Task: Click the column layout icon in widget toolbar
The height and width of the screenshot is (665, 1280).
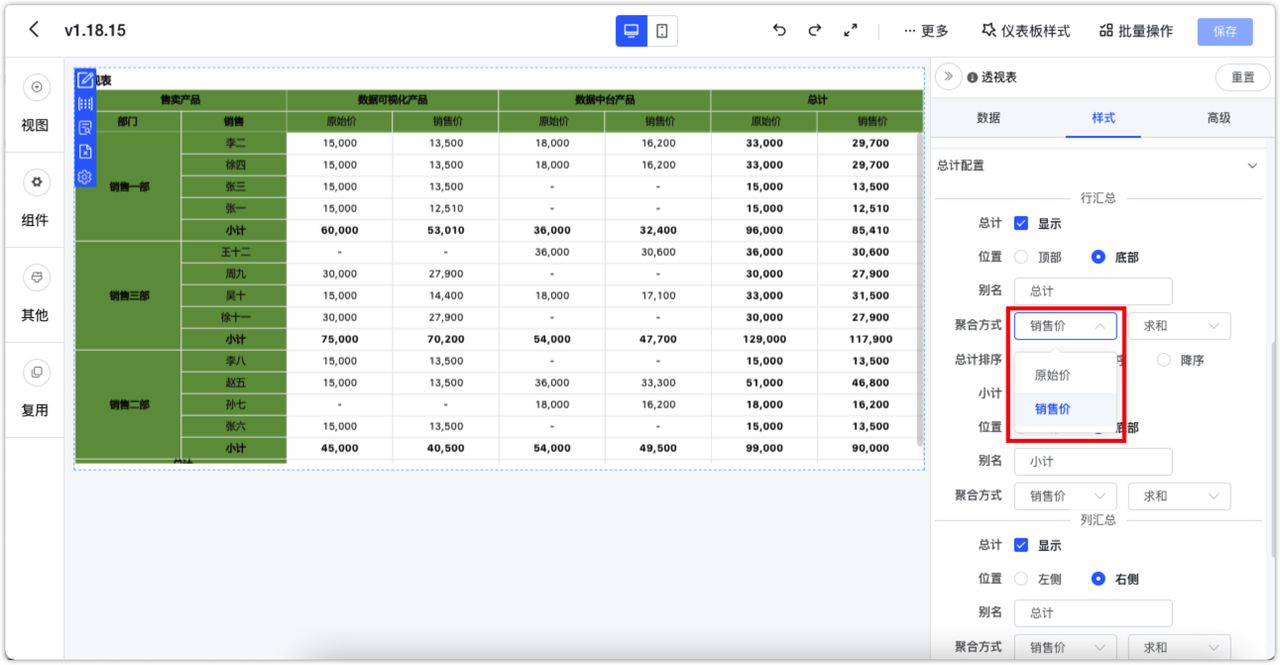Action: pos(85,104)
